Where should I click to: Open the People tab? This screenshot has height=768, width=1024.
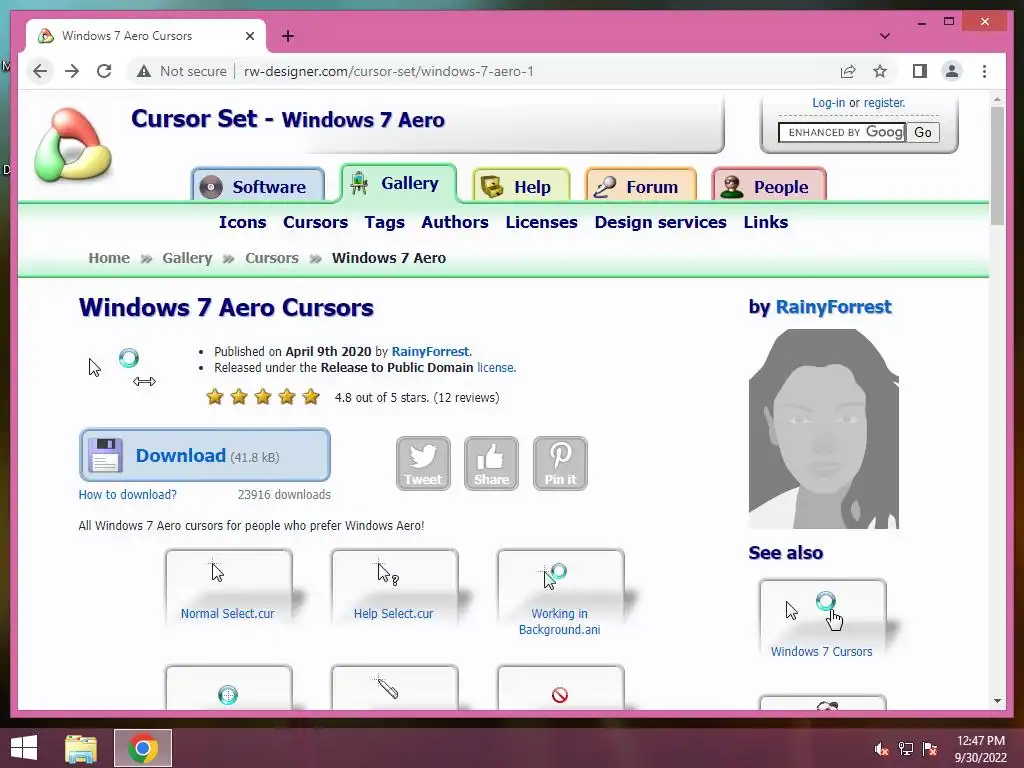769,186
